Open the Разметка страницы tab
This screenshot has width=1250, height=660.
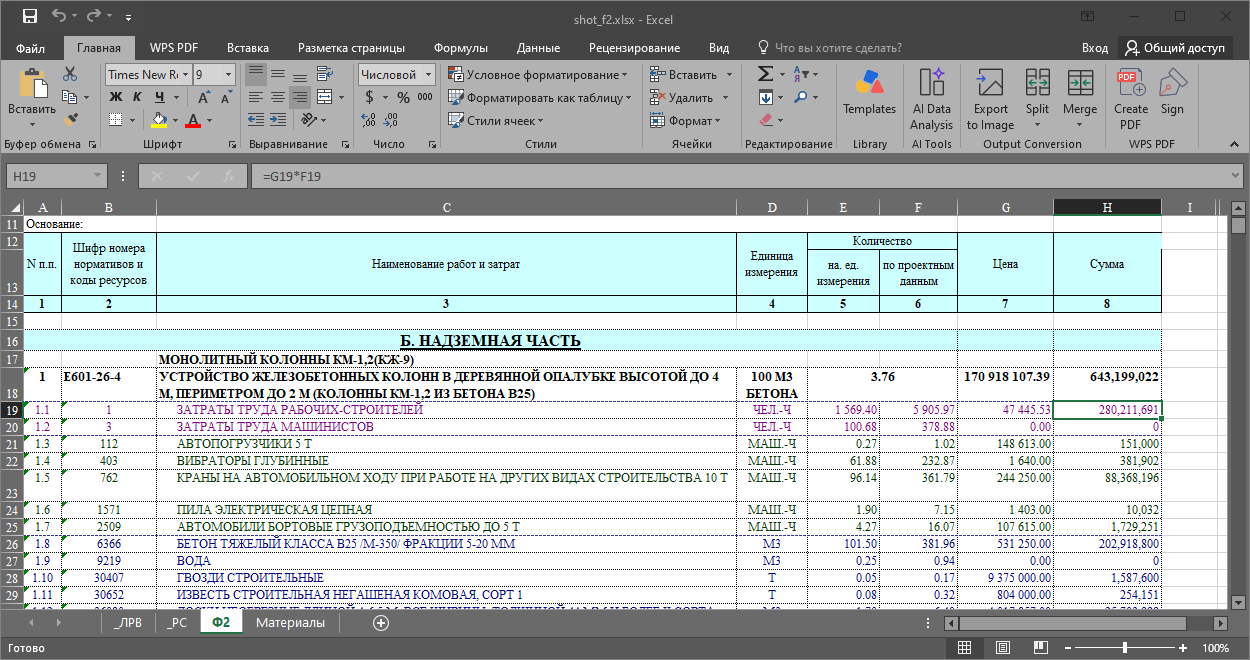click(351, 48)
